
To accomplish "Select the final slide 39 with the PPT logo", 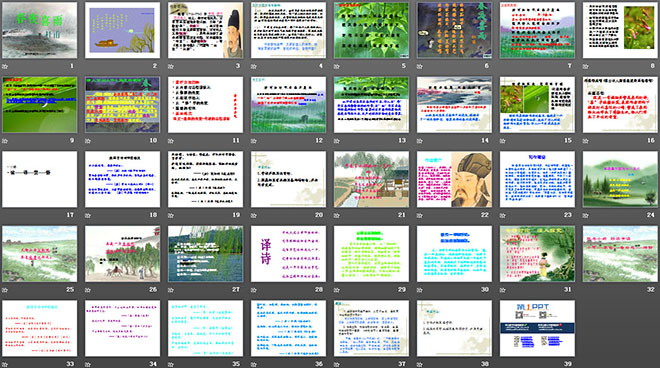I will [537, 328].
